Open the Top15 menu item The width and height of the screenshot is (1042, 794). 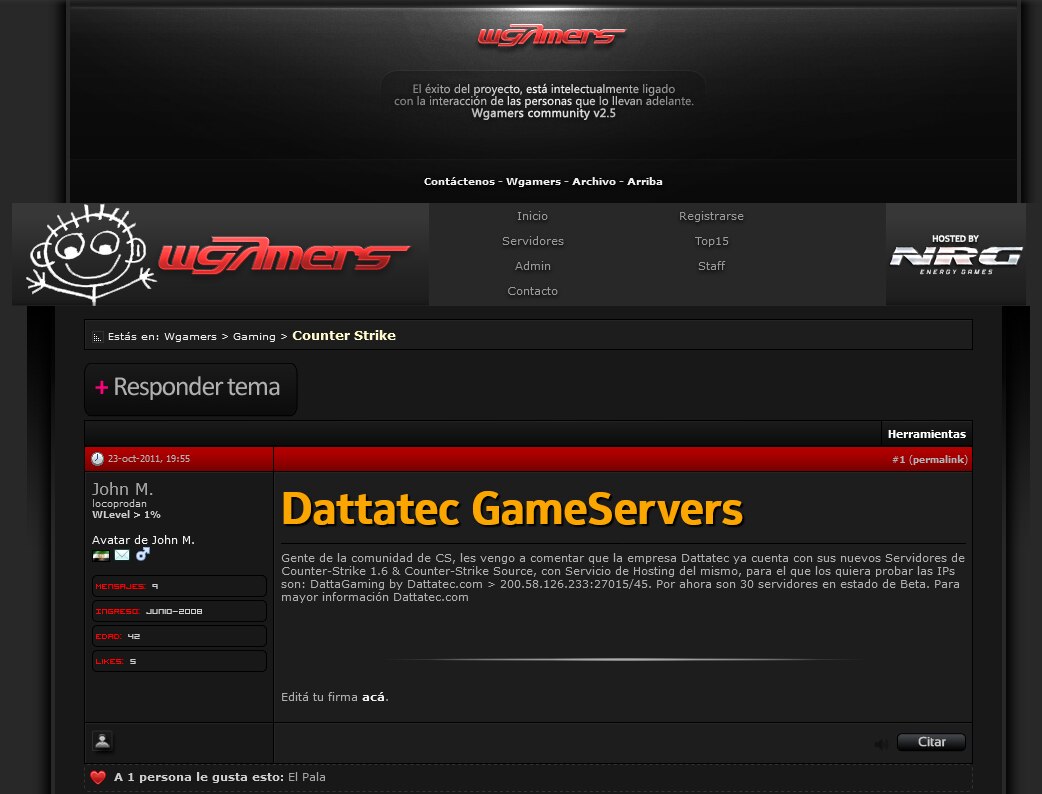(712, 241)
